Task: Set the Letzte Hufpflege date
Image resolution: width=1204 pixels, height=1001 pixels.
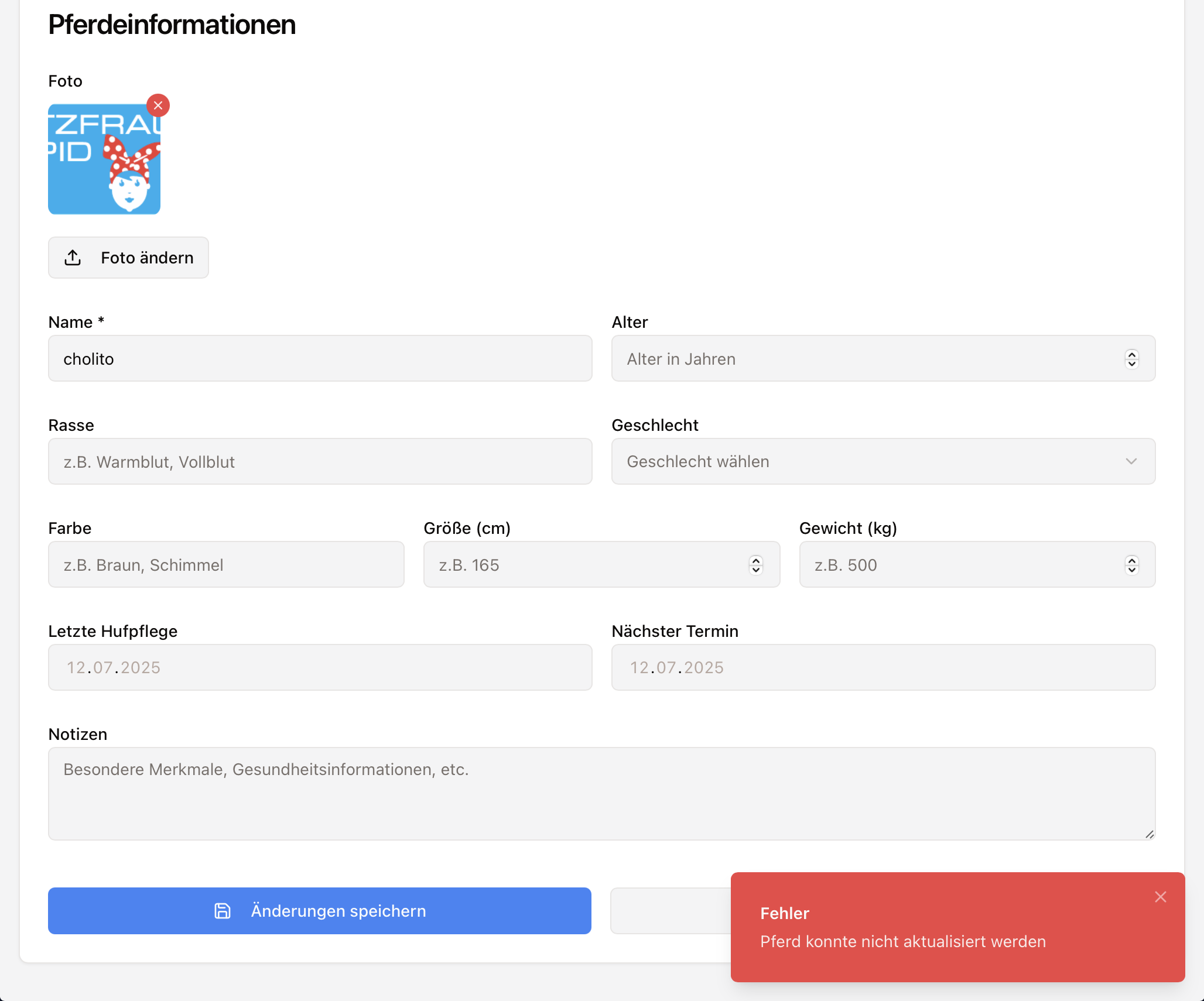Action: (x=320, y=668)
